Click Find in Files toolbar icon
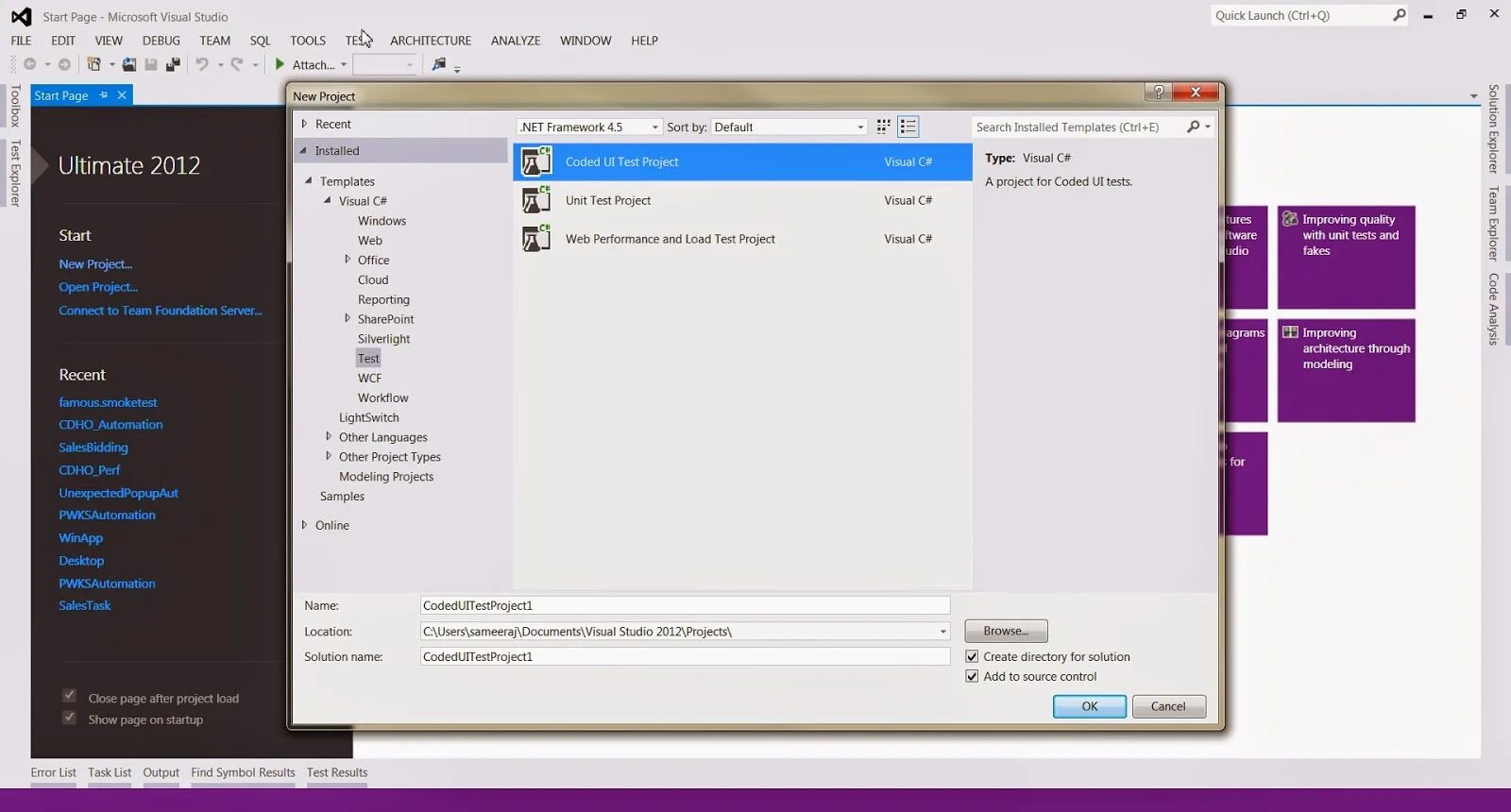This screenshot has width=1511, height=812. [439, 64]
